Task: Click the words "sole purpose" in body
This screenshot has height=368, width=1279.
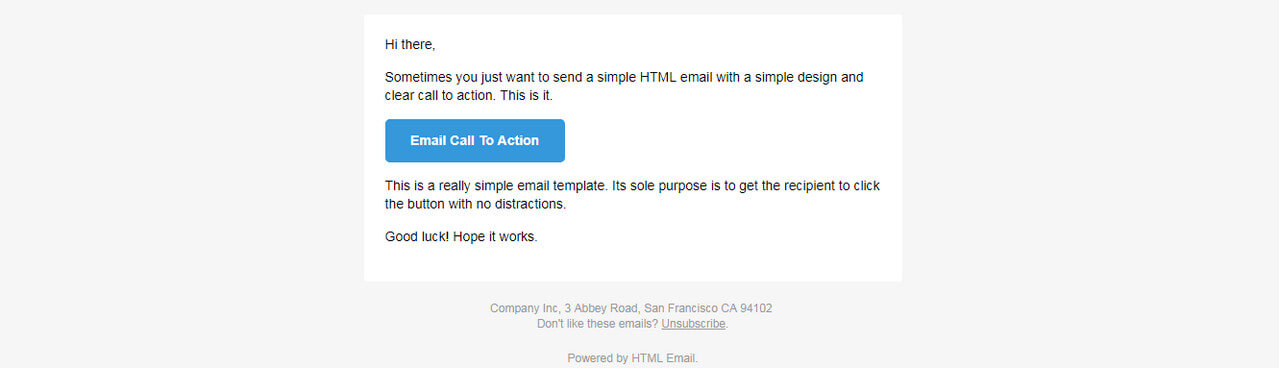Action: pos(668,186)
